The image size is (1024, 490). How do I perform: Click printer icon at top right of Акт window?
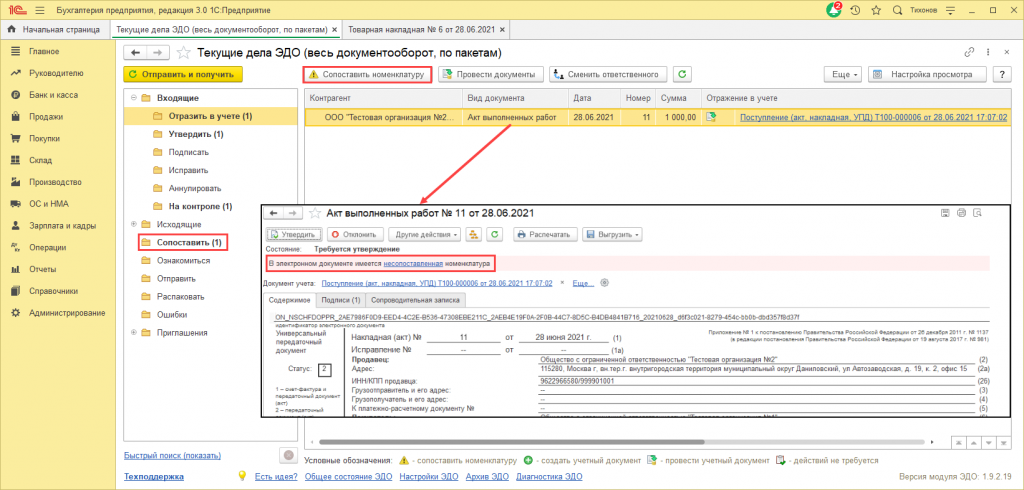pyautogui.click(x=961, y=212)
